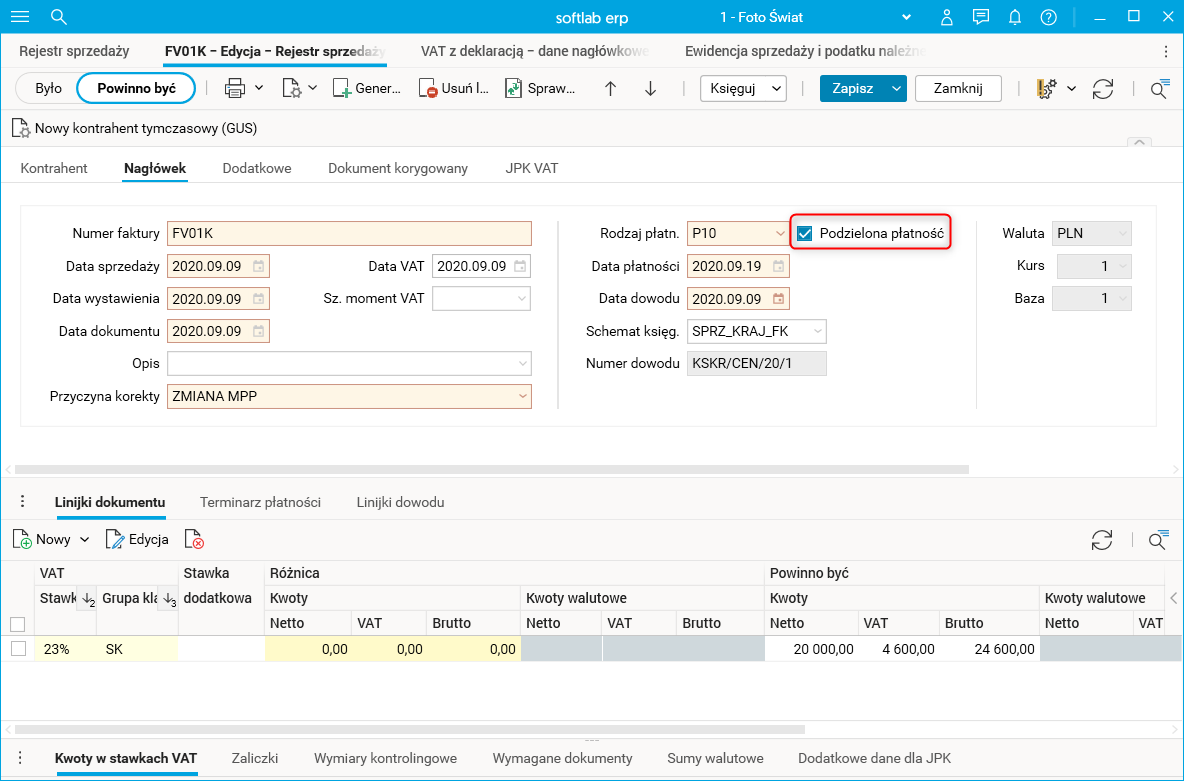The image size is (1184, 781).
Task: Click the move down arrow icon
Action: (651, 88)
